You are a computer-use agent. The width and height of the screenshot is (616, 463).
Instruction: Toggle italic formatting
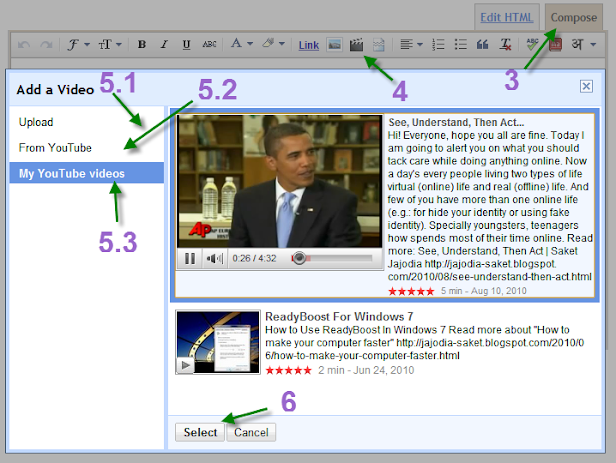pos(164,44)
